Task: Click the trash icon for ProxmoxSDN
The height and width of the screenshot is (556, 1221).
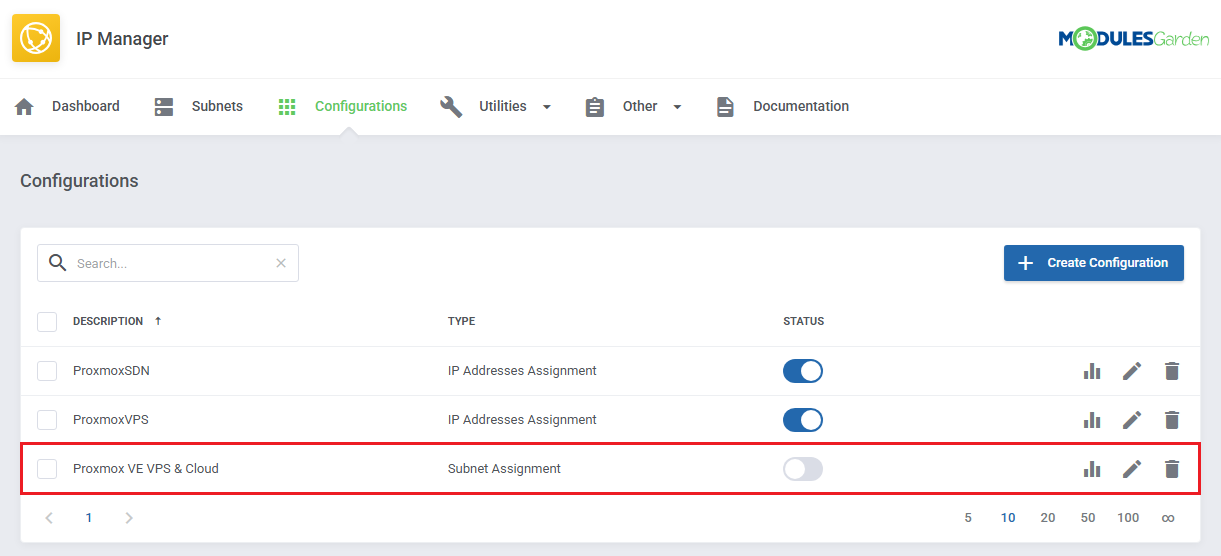Action: click(x=1172, y=371)
